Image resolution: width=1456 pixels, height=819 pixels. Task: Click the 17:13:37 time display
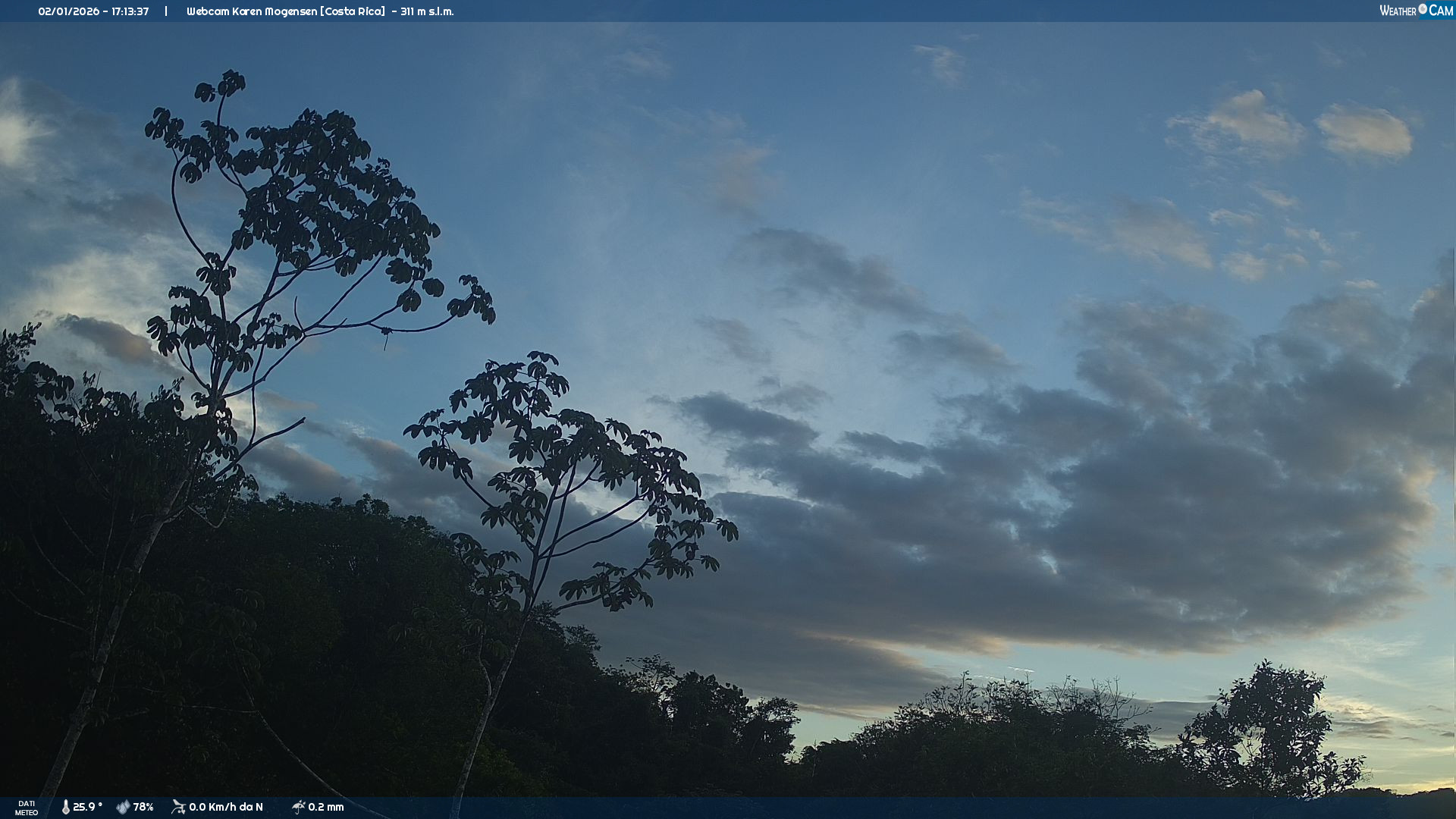click(x=130, y=11)
